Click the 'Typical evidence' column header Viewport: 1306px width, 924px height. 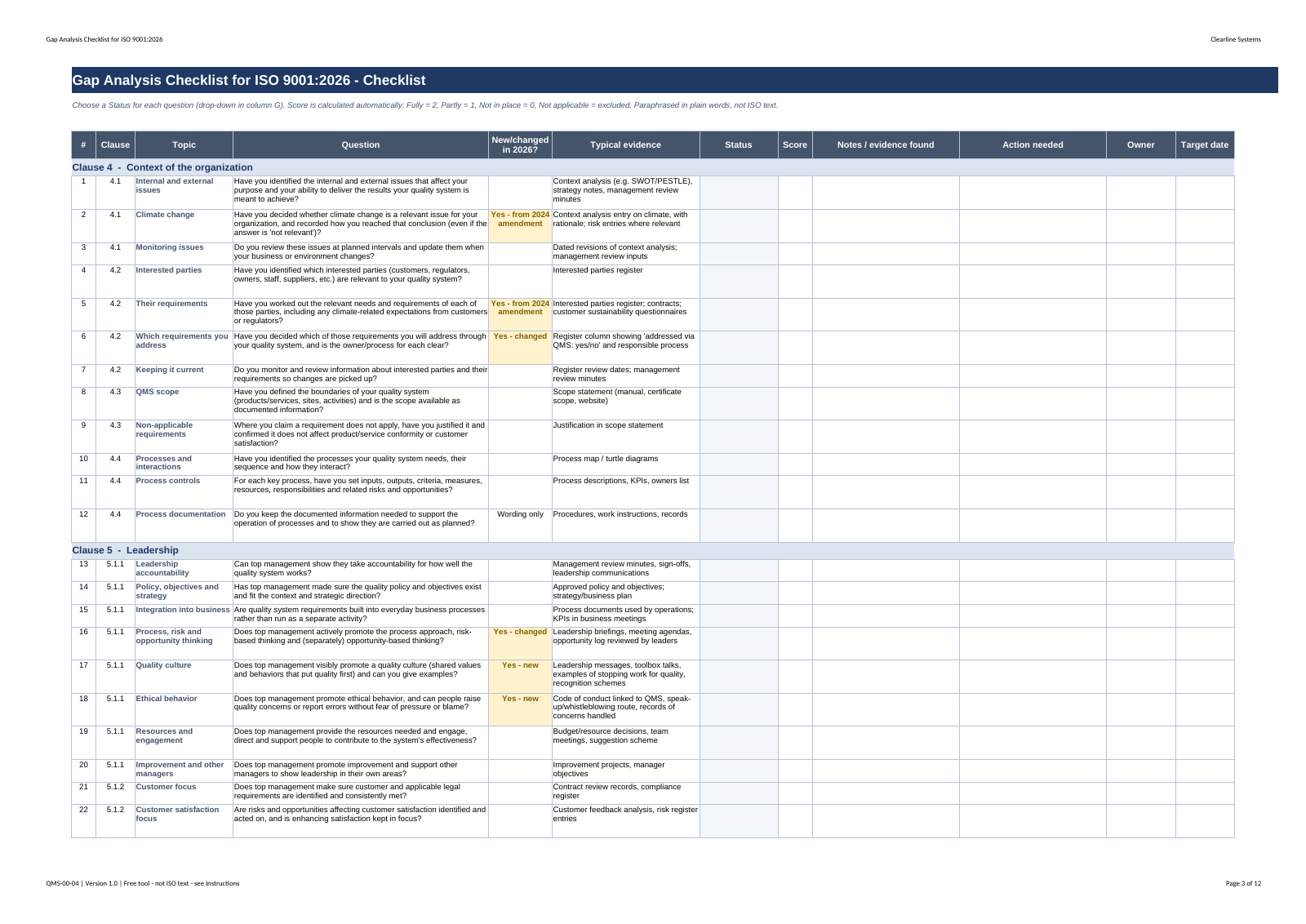pos(625,145)
